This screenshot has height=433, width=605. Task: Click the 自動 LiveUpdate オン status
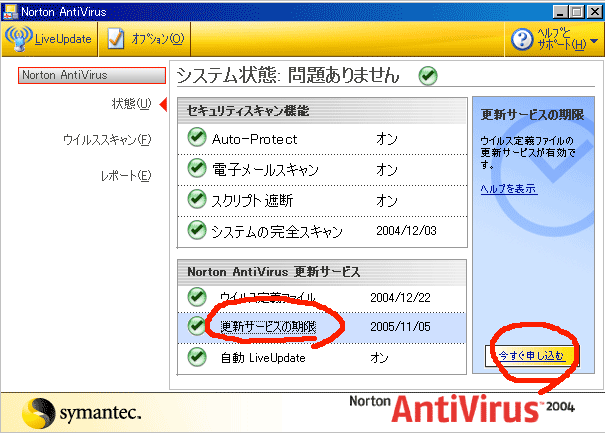pos(379,358)
